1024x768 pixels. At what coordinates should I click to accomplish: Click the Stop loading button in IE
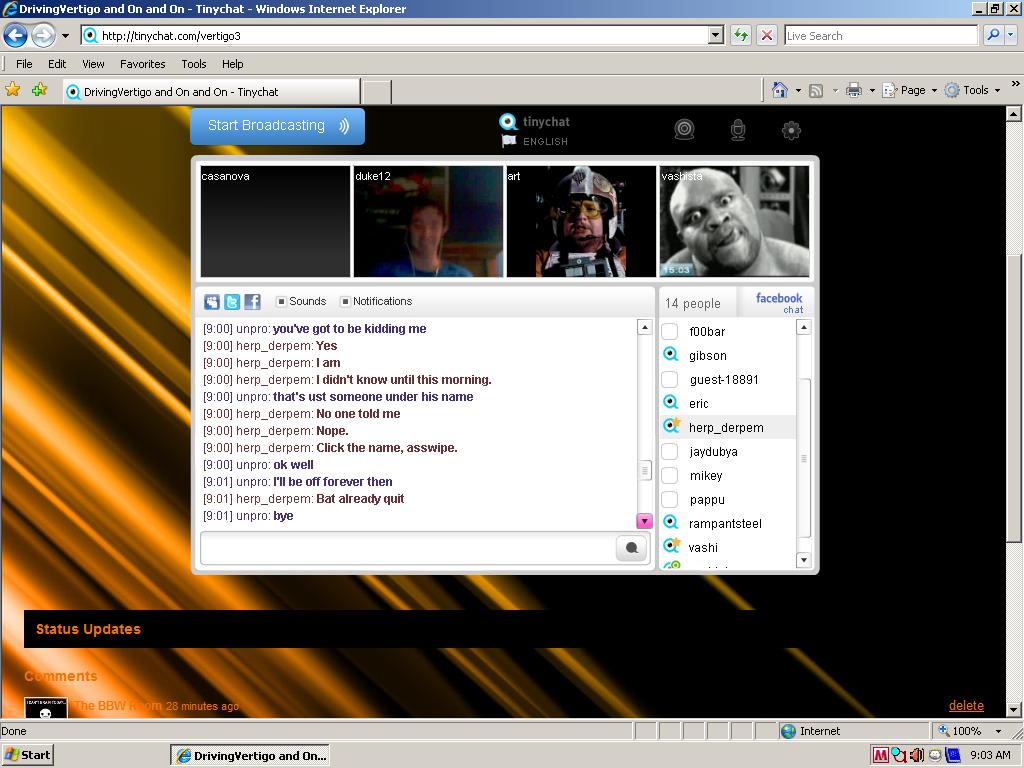[x=767, y=35]
